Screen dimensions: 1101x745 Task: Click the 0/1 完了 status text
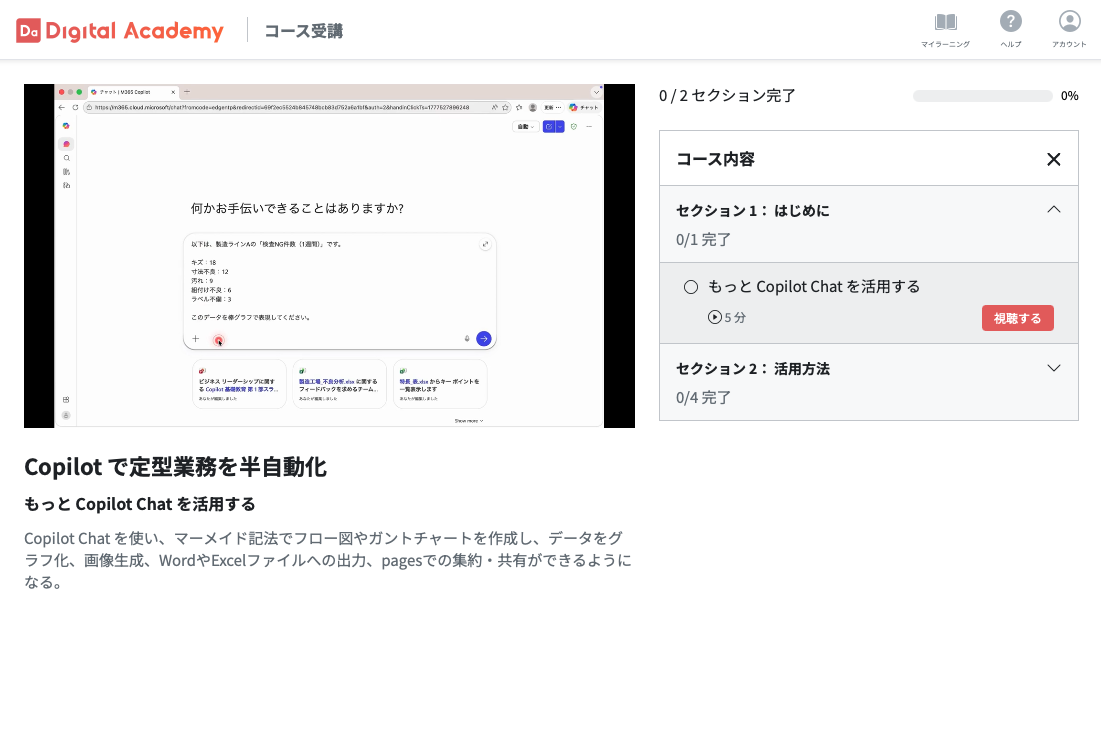coord(703,239)
